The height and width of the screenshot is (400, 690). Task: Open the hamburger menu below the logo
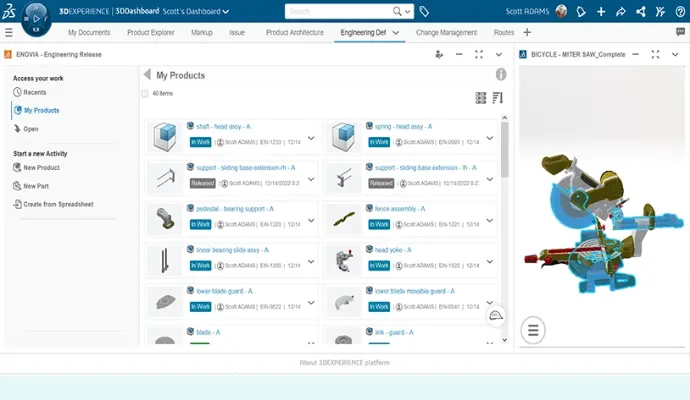[8, 32]
